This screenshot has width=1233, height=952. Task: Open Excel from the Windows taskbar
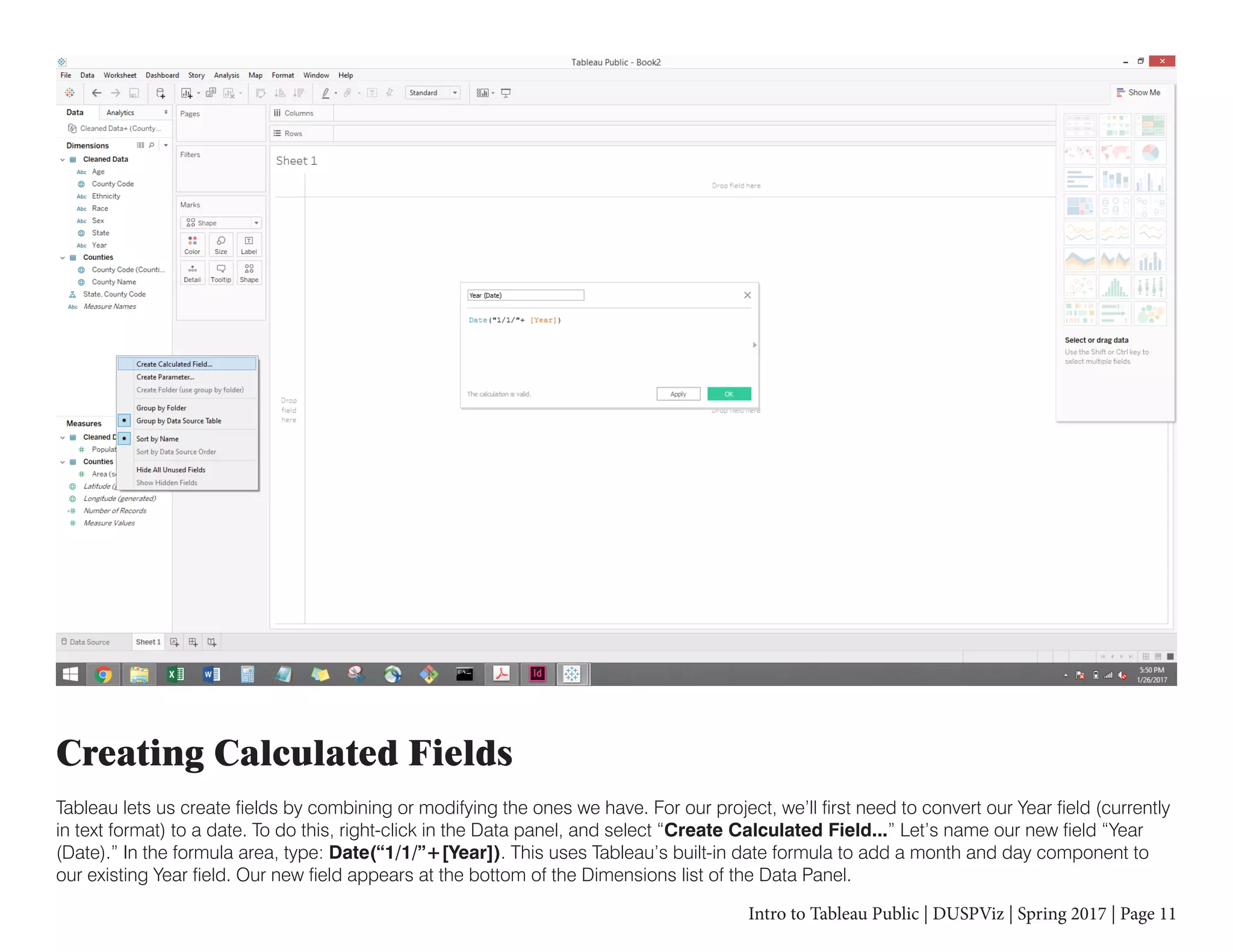175,675
